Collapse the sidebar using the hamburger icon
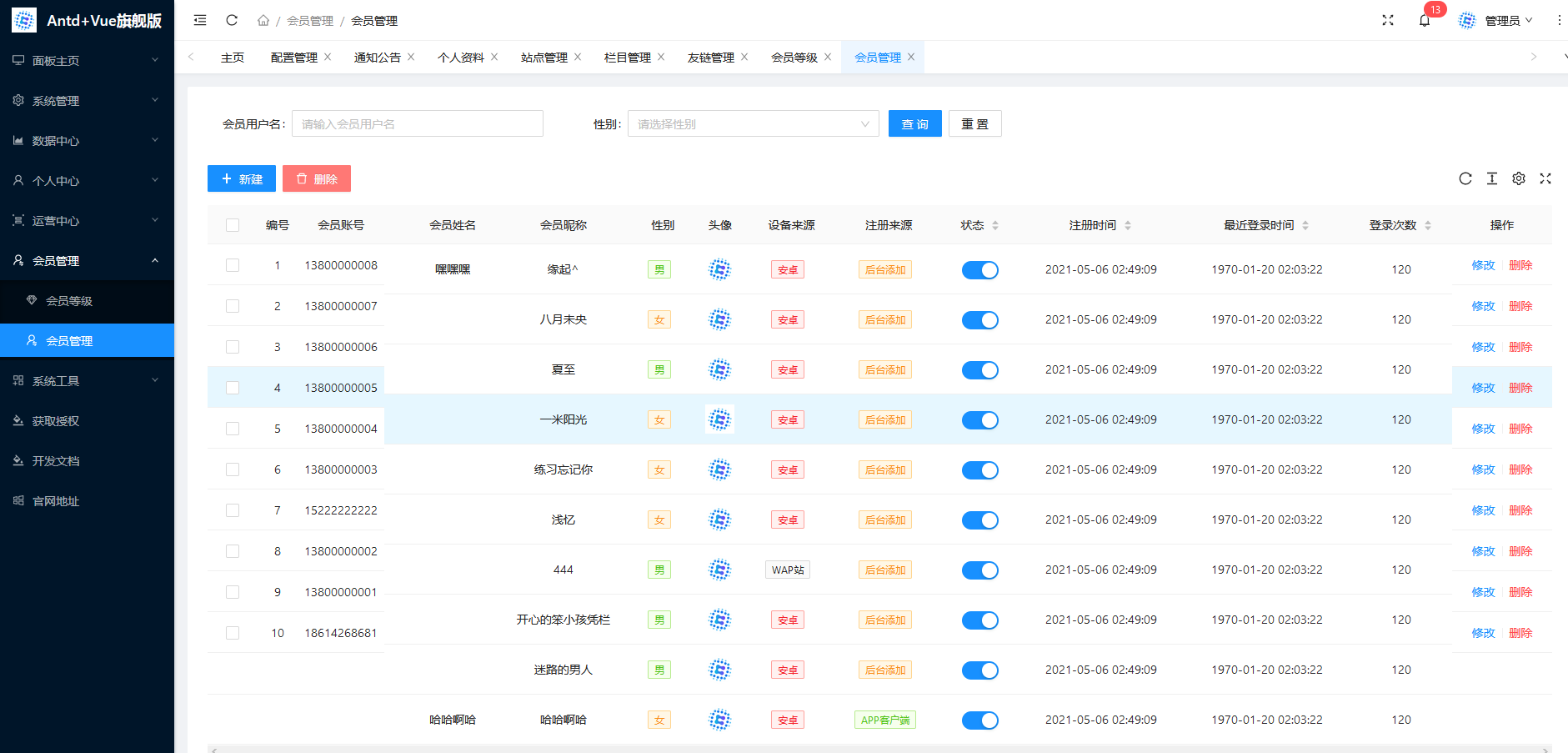The height and width of the screenshot is (753, 1568). coord(199,20)
